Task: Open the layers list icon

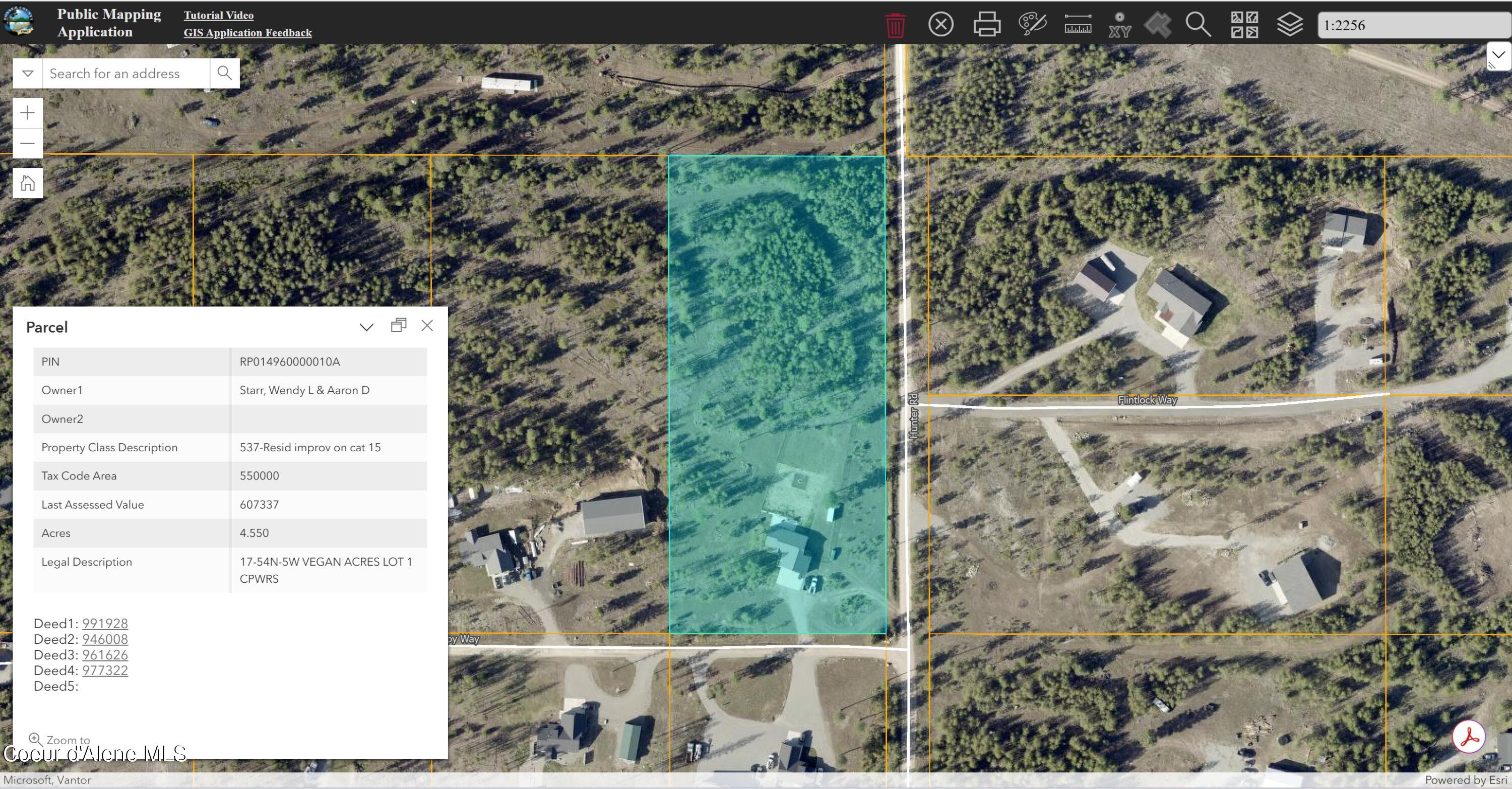Action: click(1290, 25)
